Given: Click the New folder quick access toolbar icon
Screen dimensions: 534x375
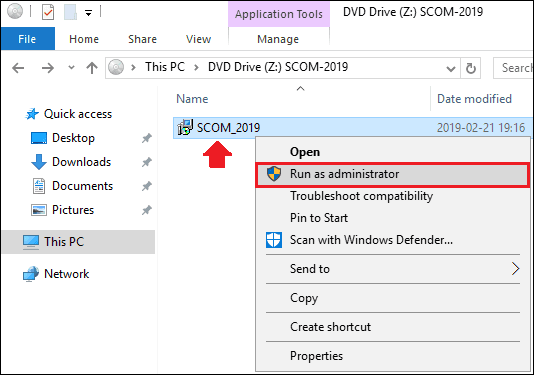Looking at the screenshot, I should tap(70, 13).
